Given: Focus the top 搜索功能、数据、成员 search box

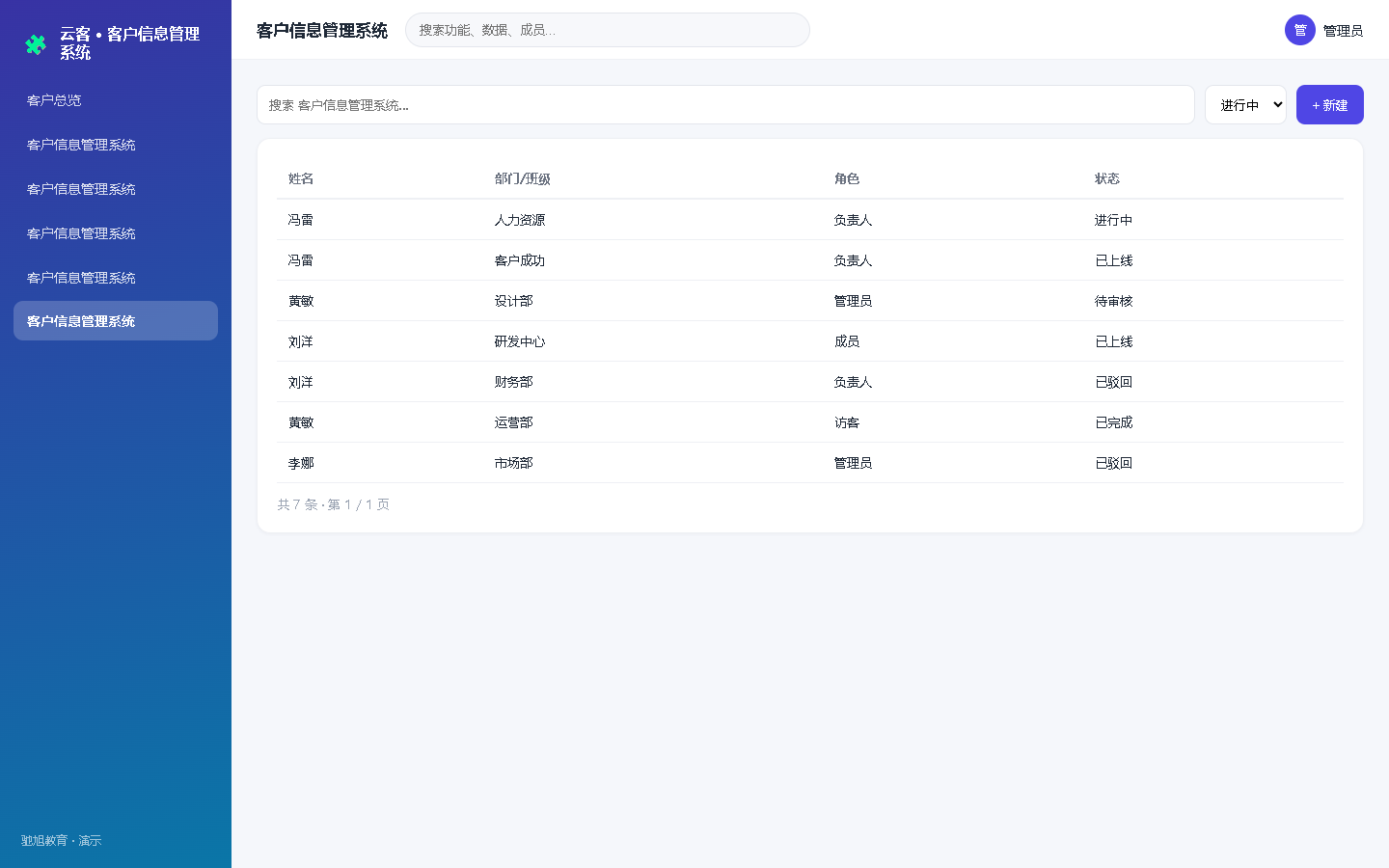Looking at the screenshot, I should (608, 30).
